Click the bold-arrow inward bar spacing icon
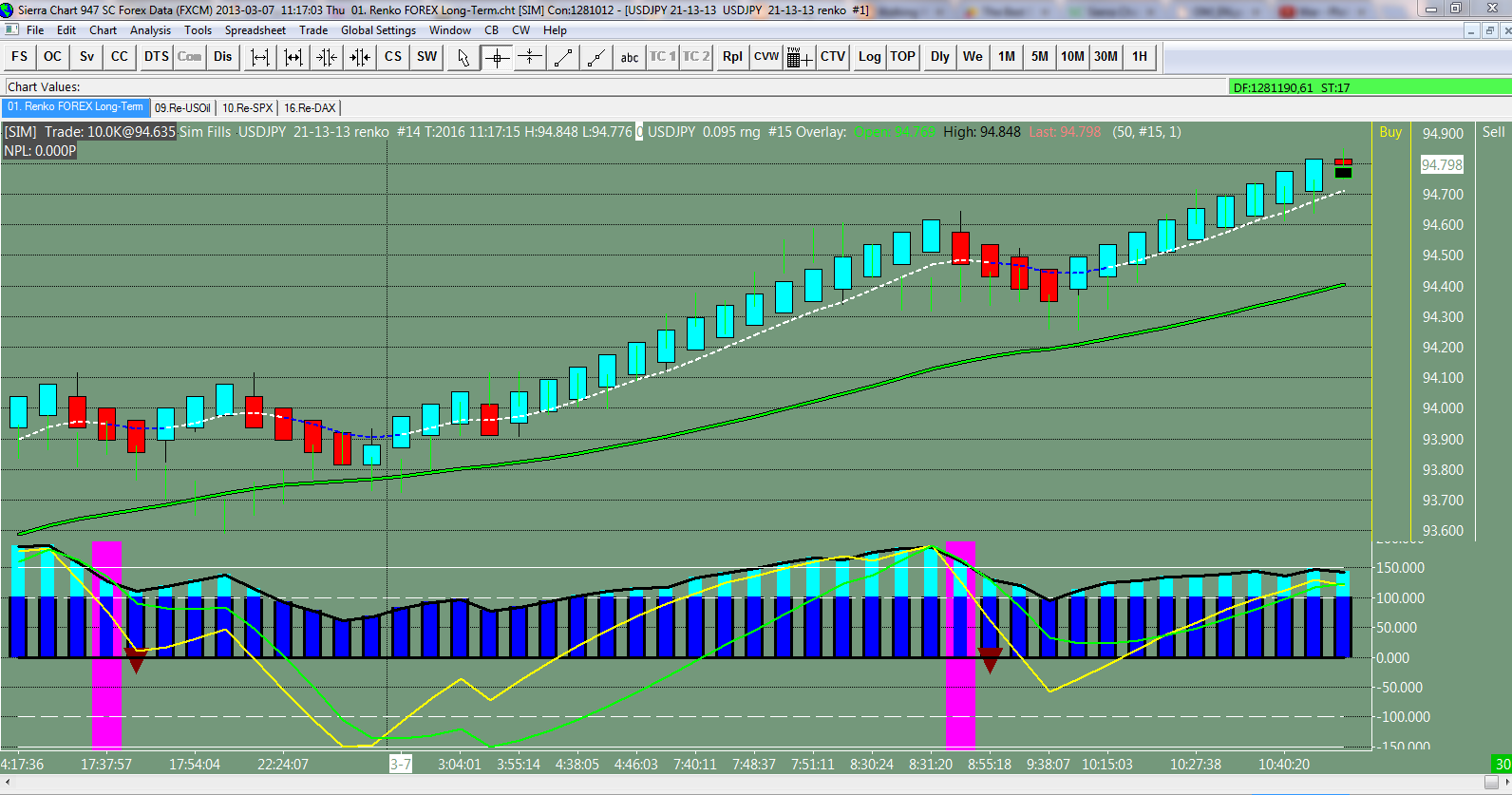Screen dimensions: 1512x795 click(x=359, y=57)
